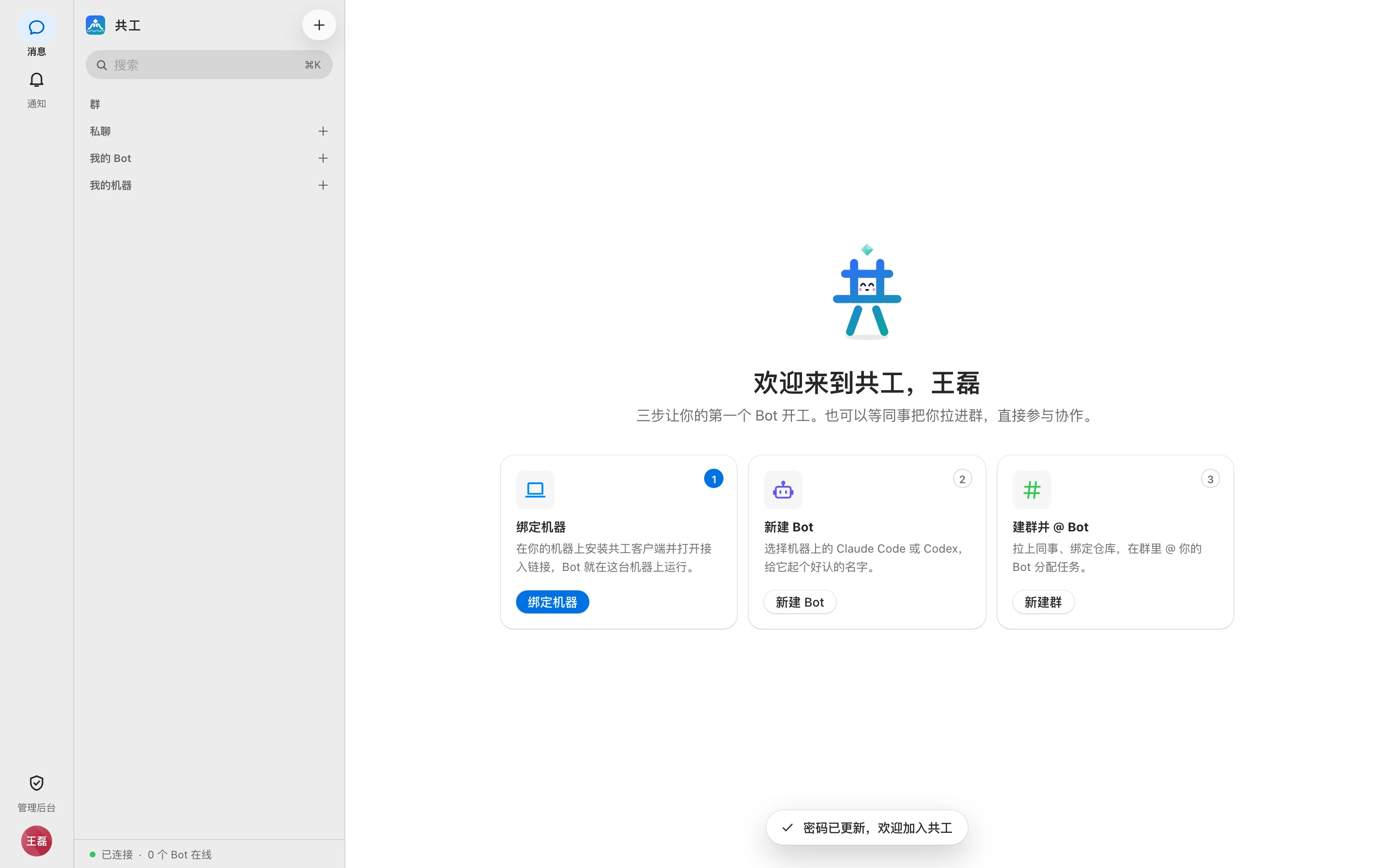Click the hash icon on 建群并 @ Bot card
1389x868 pixels.
[x=1032, y=489]
